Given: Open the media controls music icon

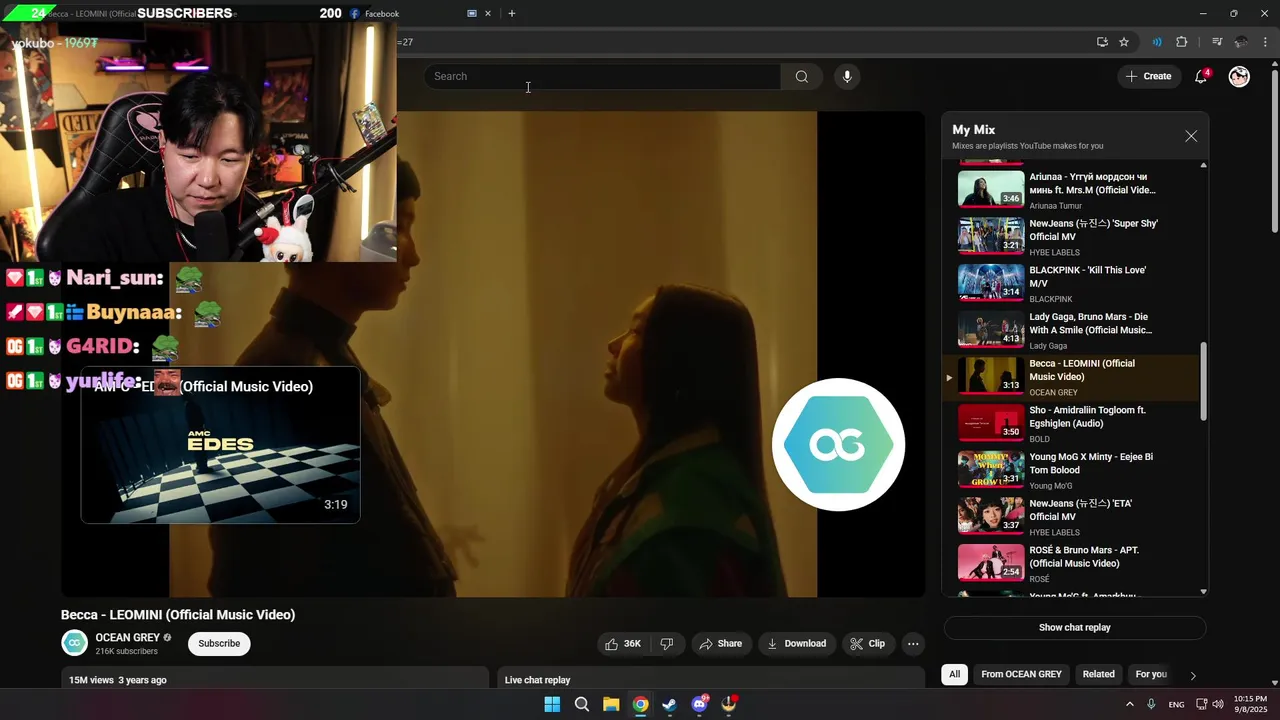Looking at the screenshot, I should pyautogui.click(x=1217, y=42).
